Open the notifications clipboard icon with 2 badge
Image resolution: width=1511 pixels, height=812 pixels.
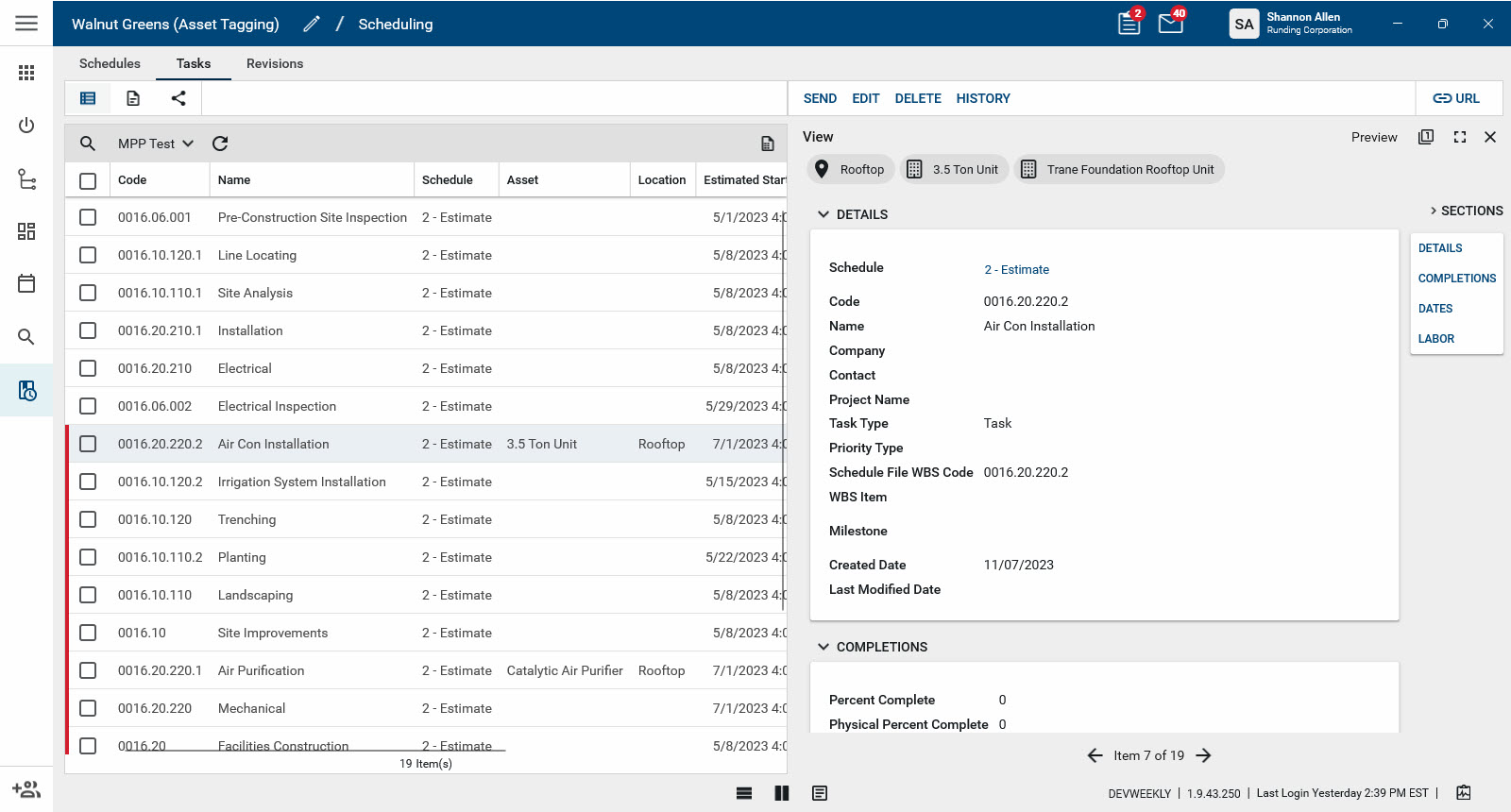pyautogui.click(x=1129, y=24)
